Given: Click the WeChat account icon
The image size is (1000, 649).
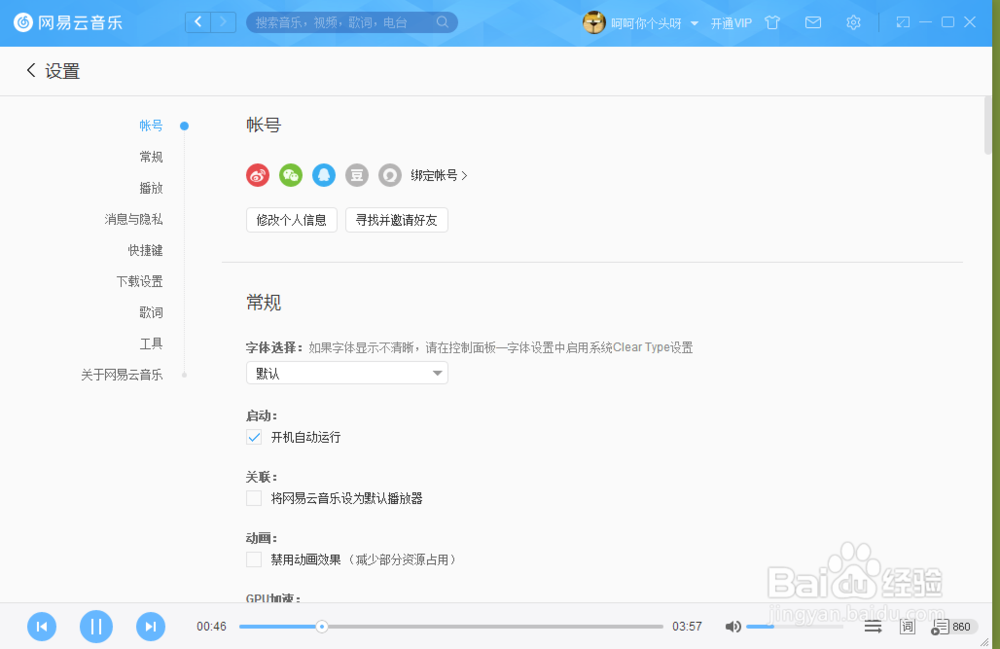Looking at the screenshot, I should pos(291,175).
